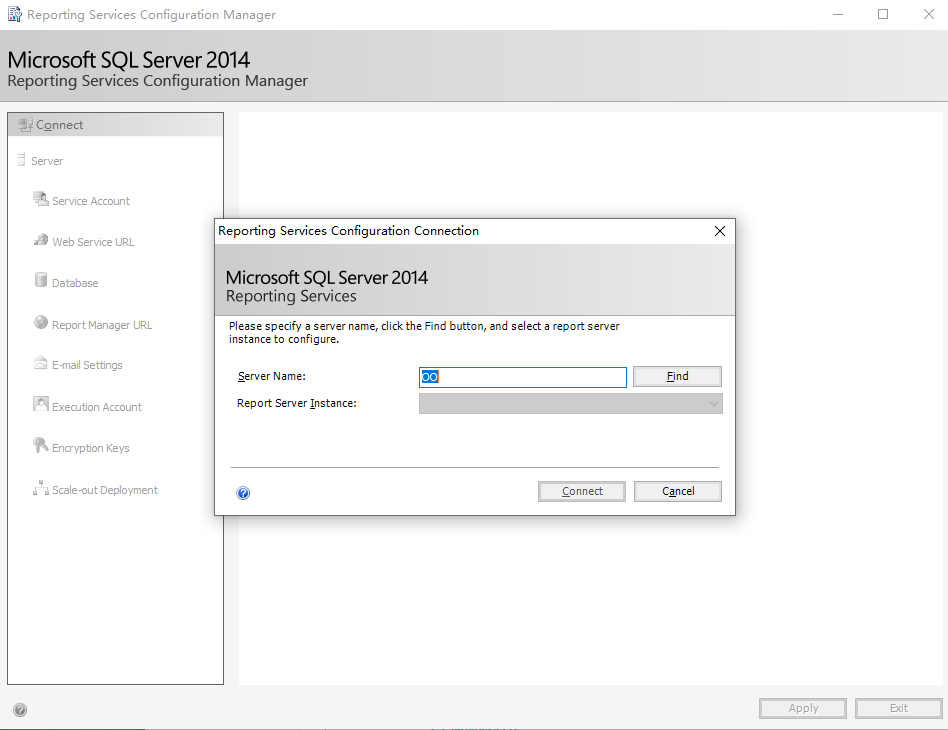Open the Service Account page
948x730 pixels.
[x=91, y=201]
